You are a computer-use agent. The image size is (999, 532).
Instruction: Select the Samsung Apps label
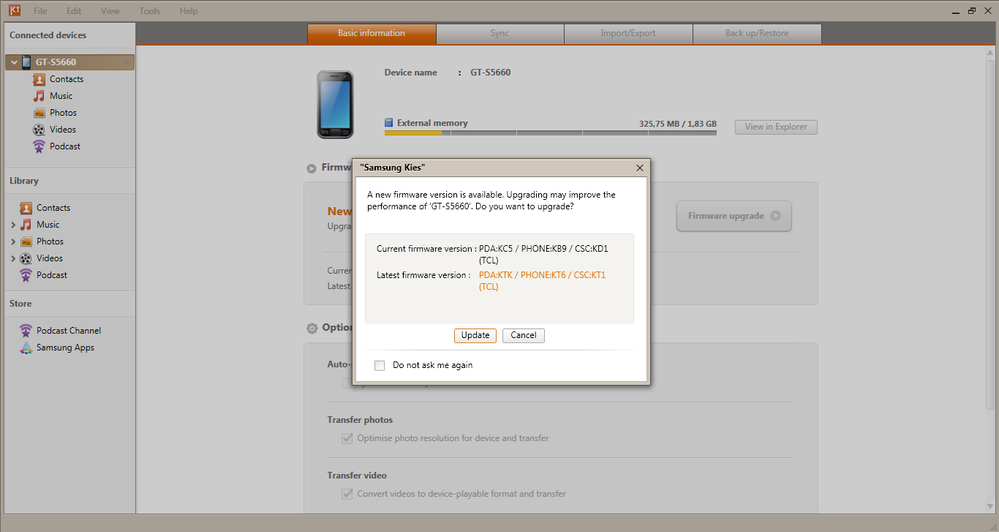(x=65, y=348)
